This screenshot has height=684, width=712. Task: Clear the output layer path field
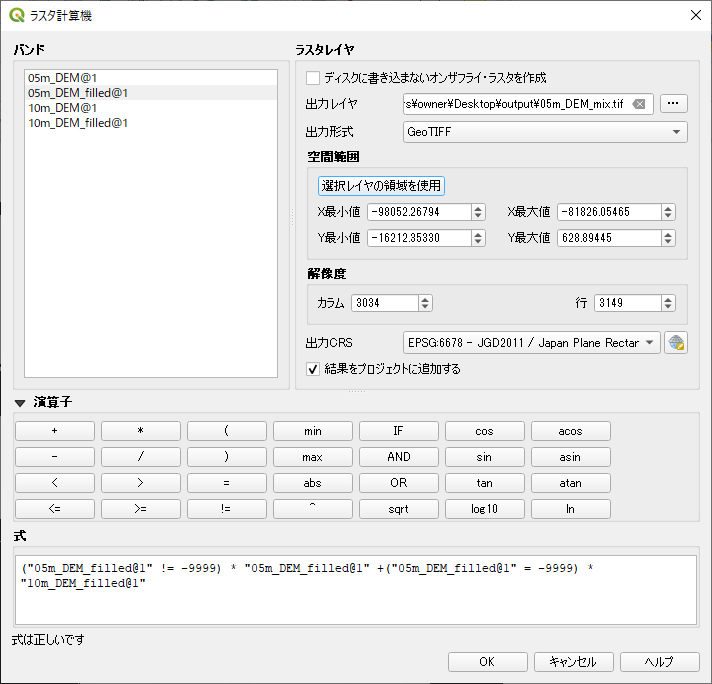coord(639,104)
